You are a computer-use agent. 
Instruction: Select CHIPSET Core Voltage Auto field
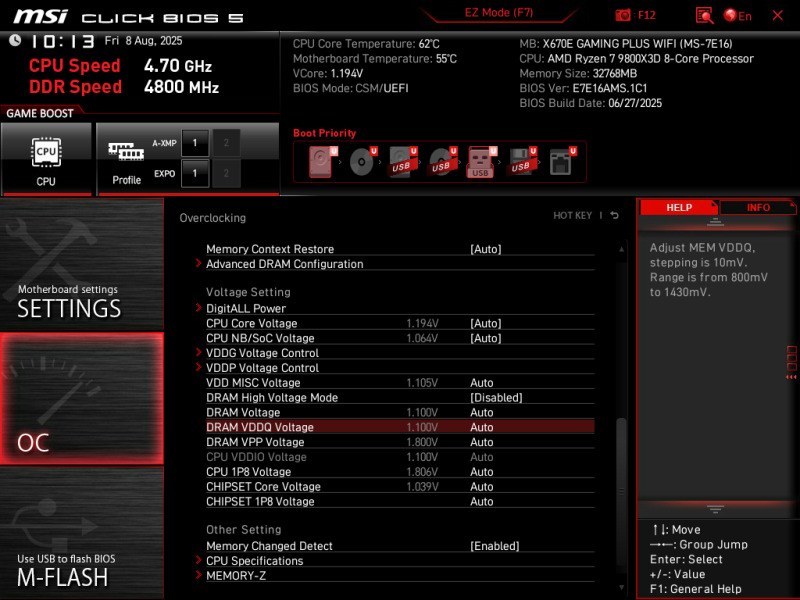(x=482, y=486)
